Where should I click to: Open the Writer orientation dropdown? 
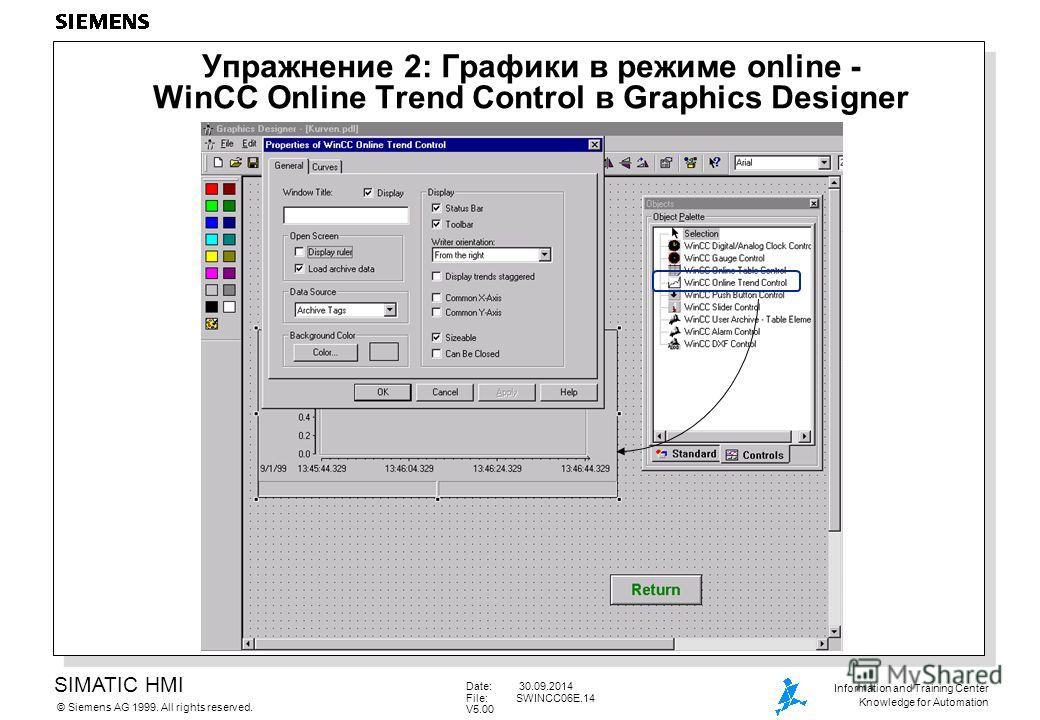pos(544,255)
